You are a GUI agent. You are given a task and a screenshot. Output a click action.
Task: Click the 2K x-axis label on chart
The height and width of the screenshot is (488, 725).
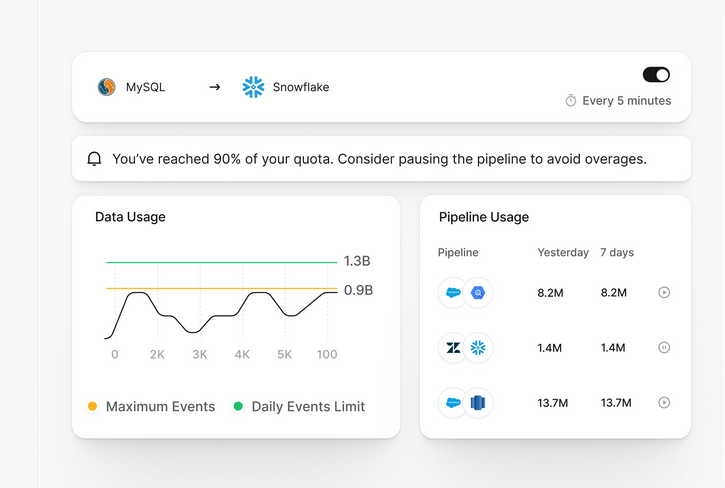(157, 355)
